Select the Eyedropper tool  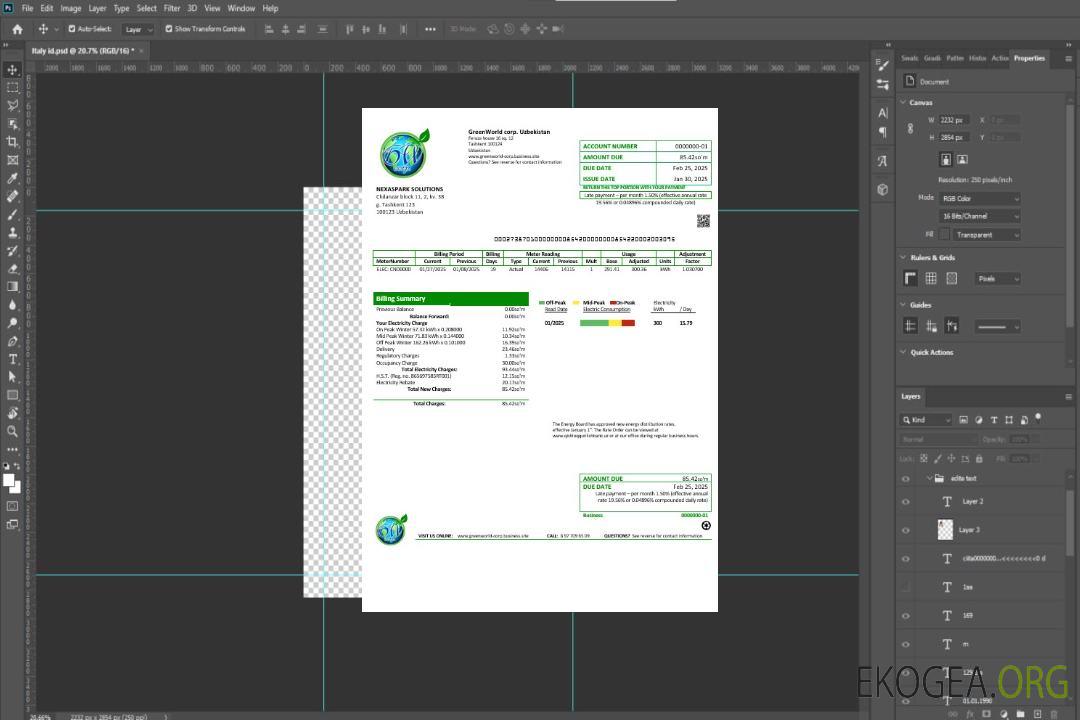coord(12,178)
